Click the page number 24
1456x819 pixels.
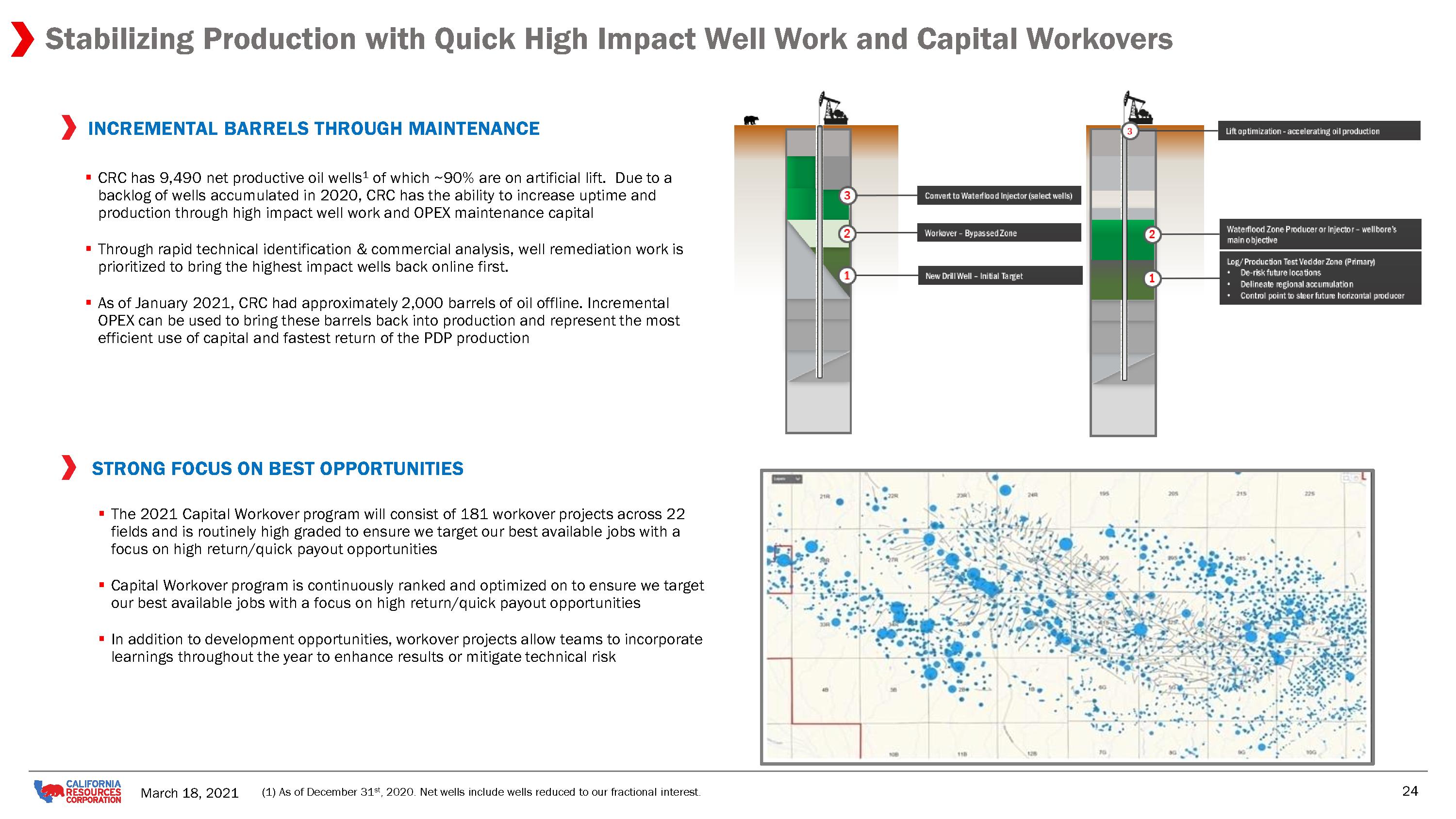tap(1410, 791)
